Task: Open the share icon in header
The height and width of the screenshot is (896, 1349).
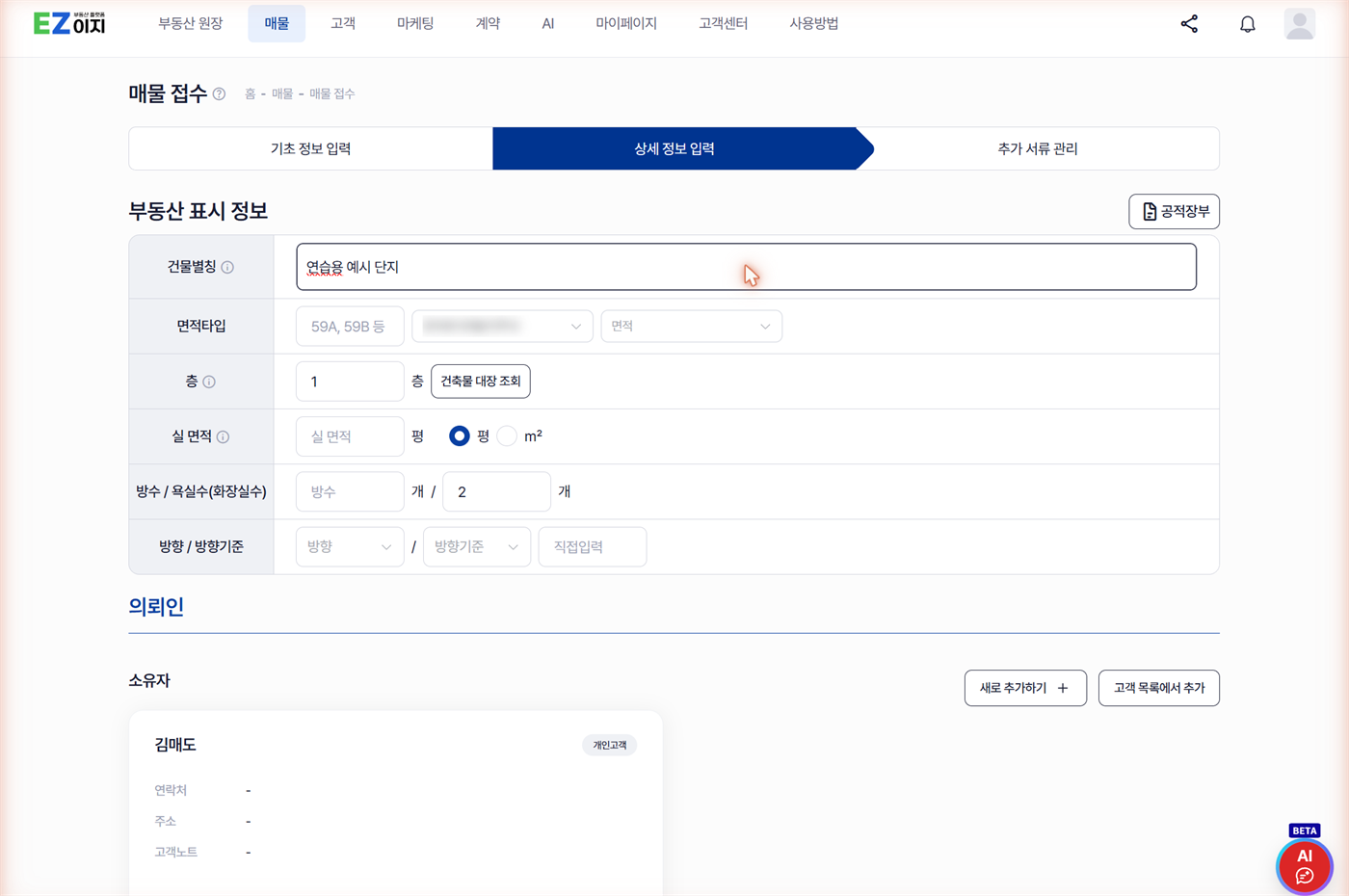Action: coord(1189,24)
